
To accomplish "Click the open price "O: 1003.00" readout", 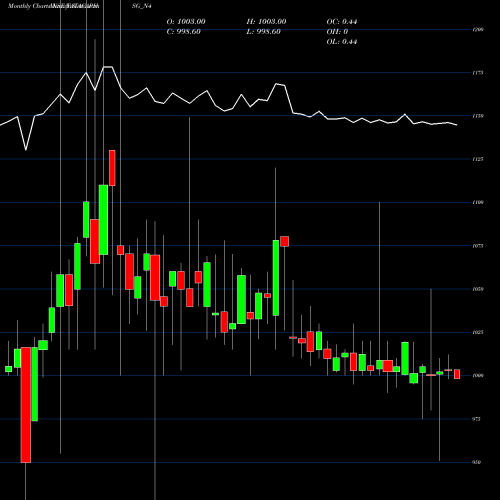I will (186, 22).
